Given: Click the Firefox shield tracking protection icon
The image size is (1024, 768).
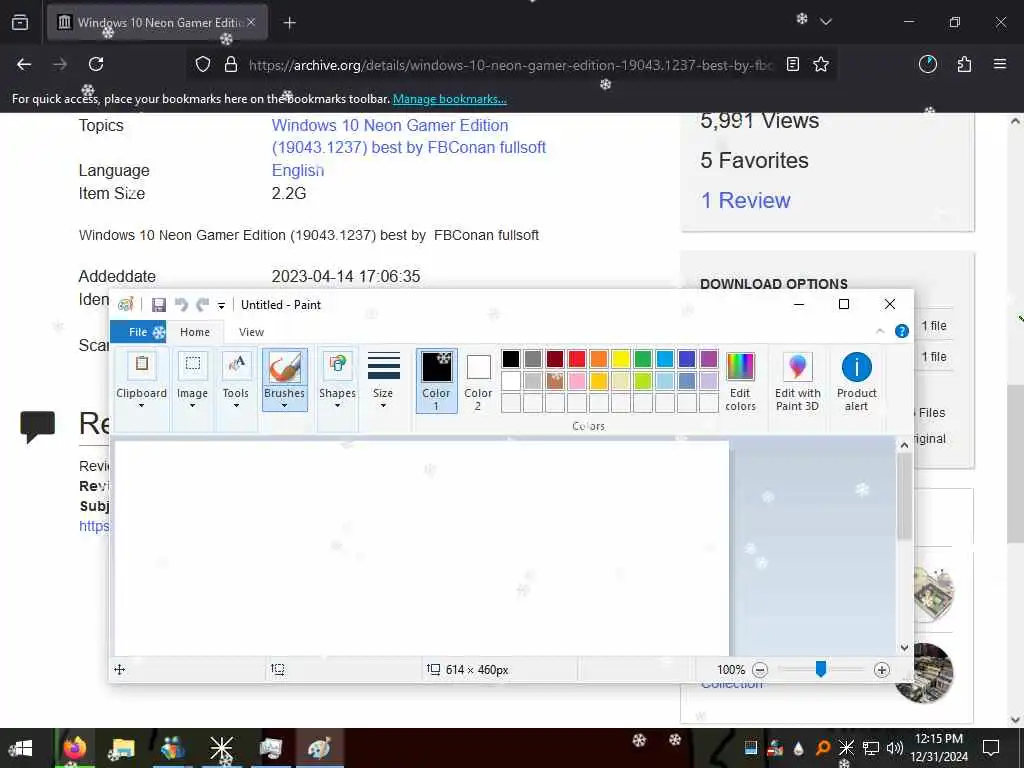Looking at the screenshot, I should tap(203, 64).
